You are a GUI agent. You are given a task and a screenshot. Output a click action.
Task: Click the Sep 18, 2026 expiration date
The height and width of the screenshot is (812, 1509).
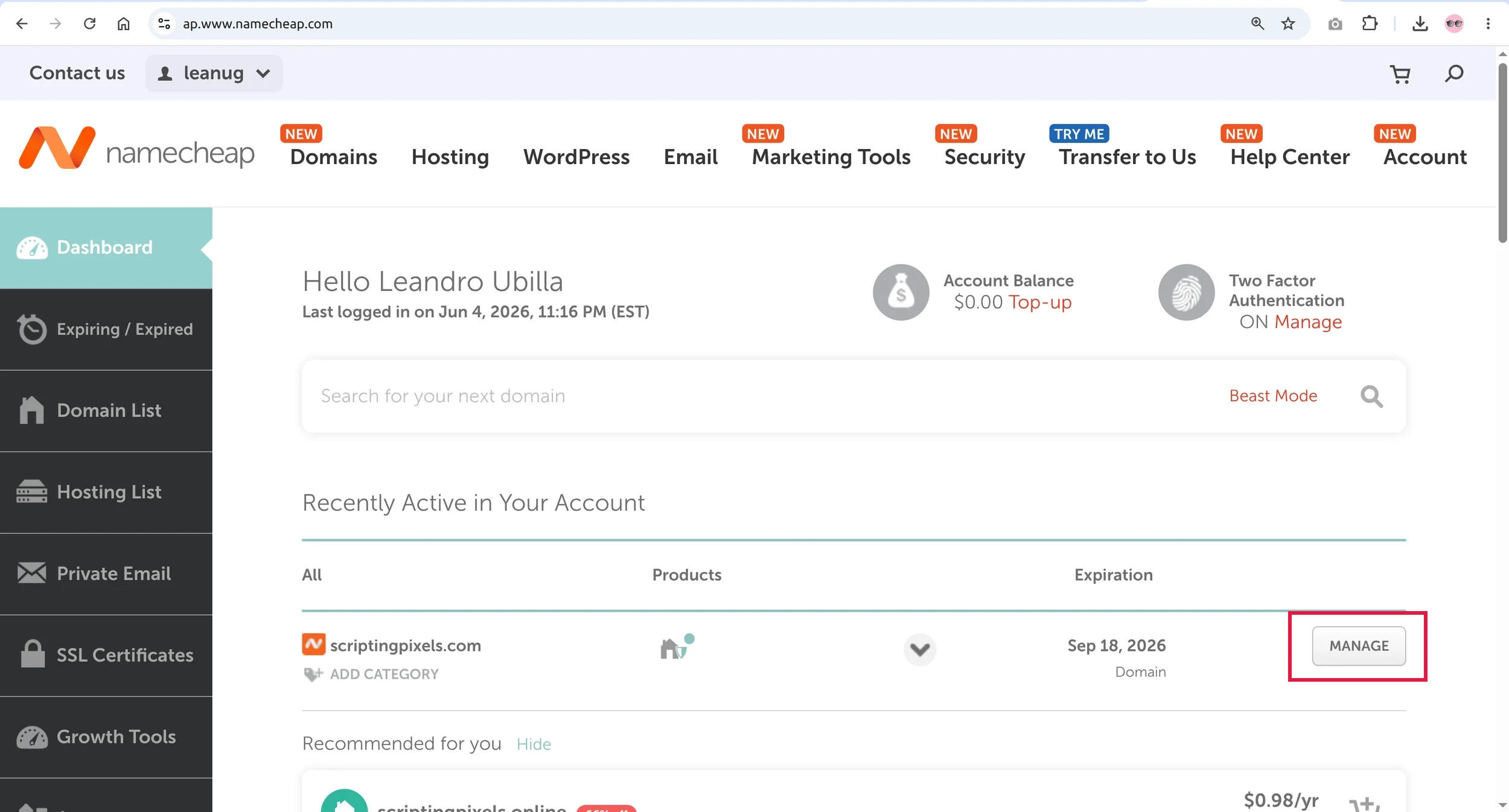pos(1117,645)
